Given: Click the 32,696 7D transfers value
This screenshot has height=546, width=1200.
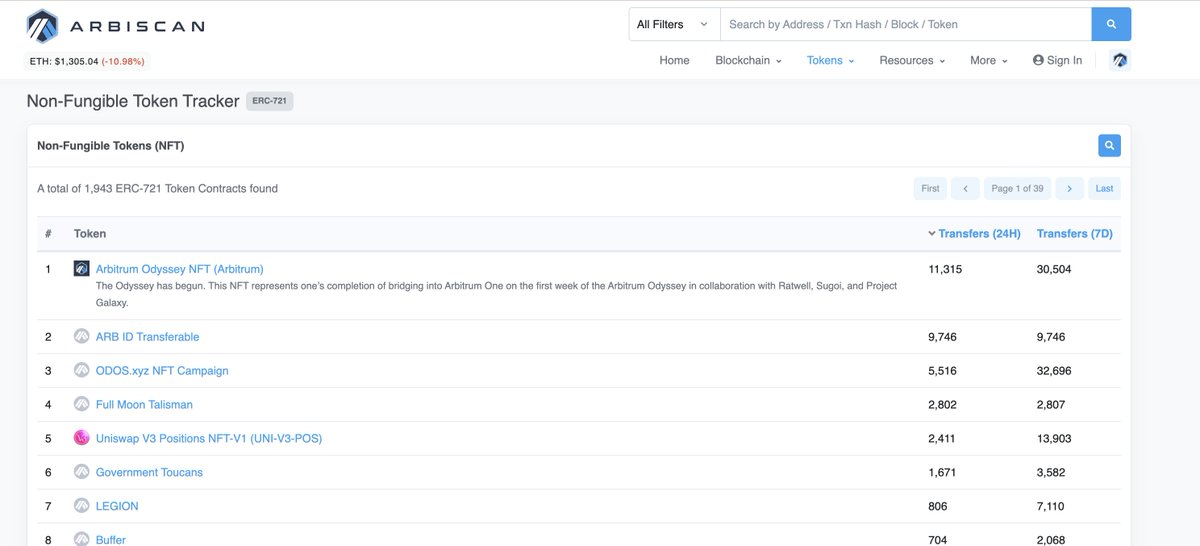Looking at the screenshot, I should [1054, 371].
